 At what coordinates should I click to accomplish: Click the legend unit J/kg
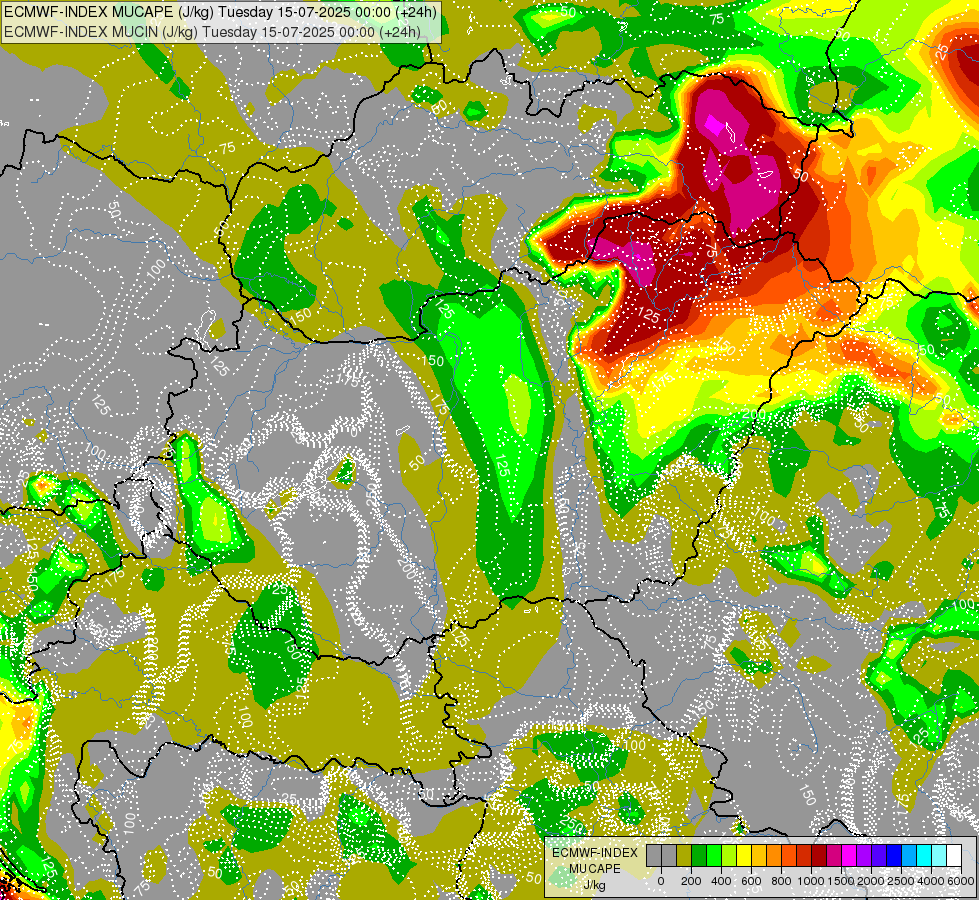click(x=595, y=885)
